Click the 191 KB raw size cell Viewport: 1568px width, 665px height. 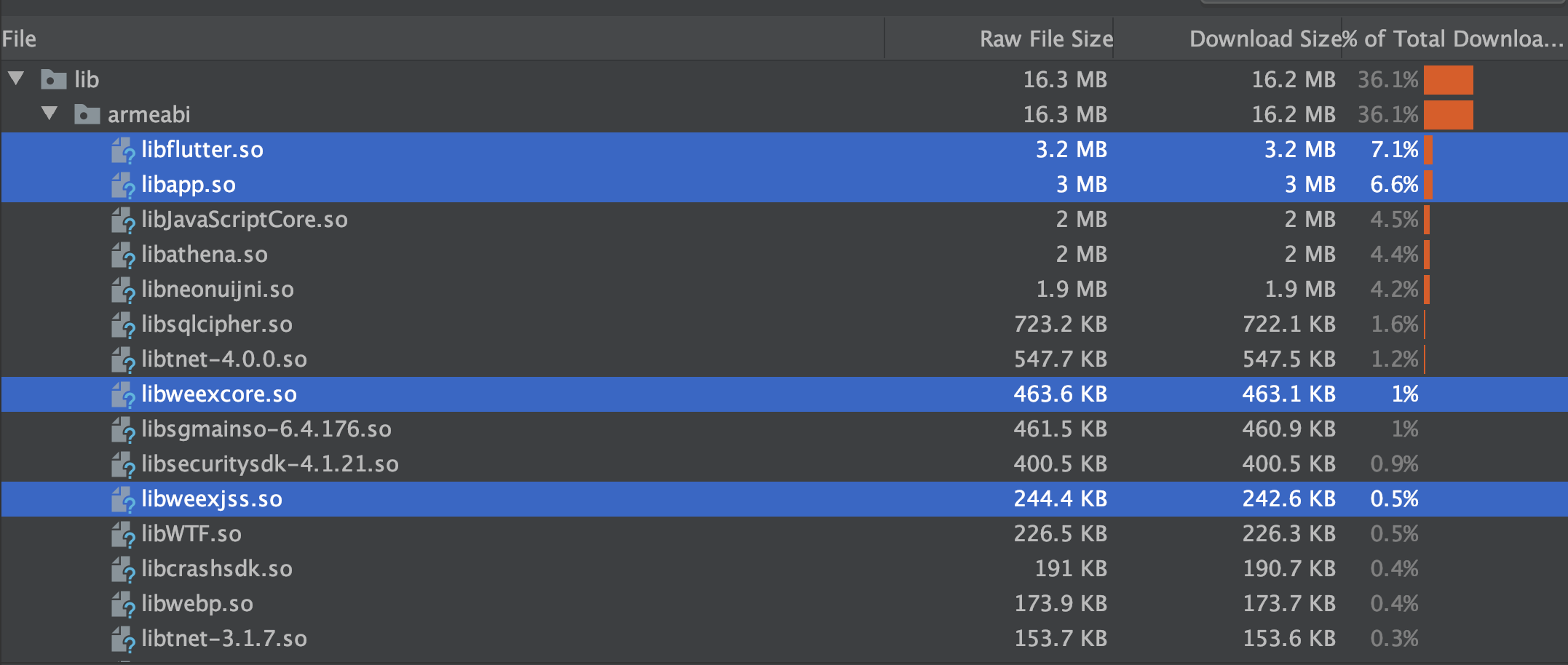point(1071,568)
